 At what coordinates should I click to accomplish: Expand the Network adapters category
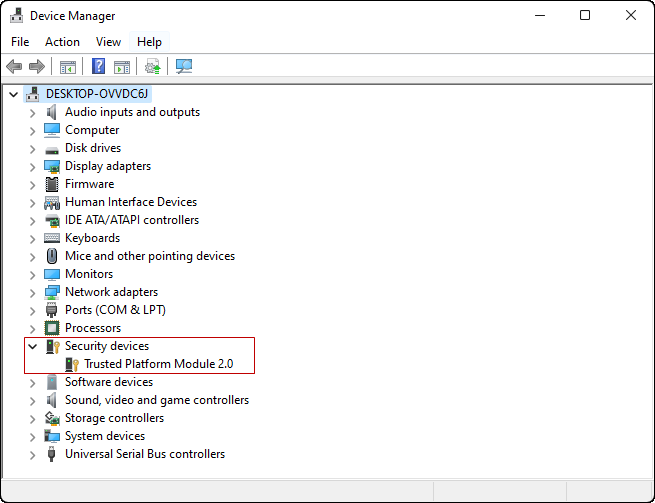(33, 292)
